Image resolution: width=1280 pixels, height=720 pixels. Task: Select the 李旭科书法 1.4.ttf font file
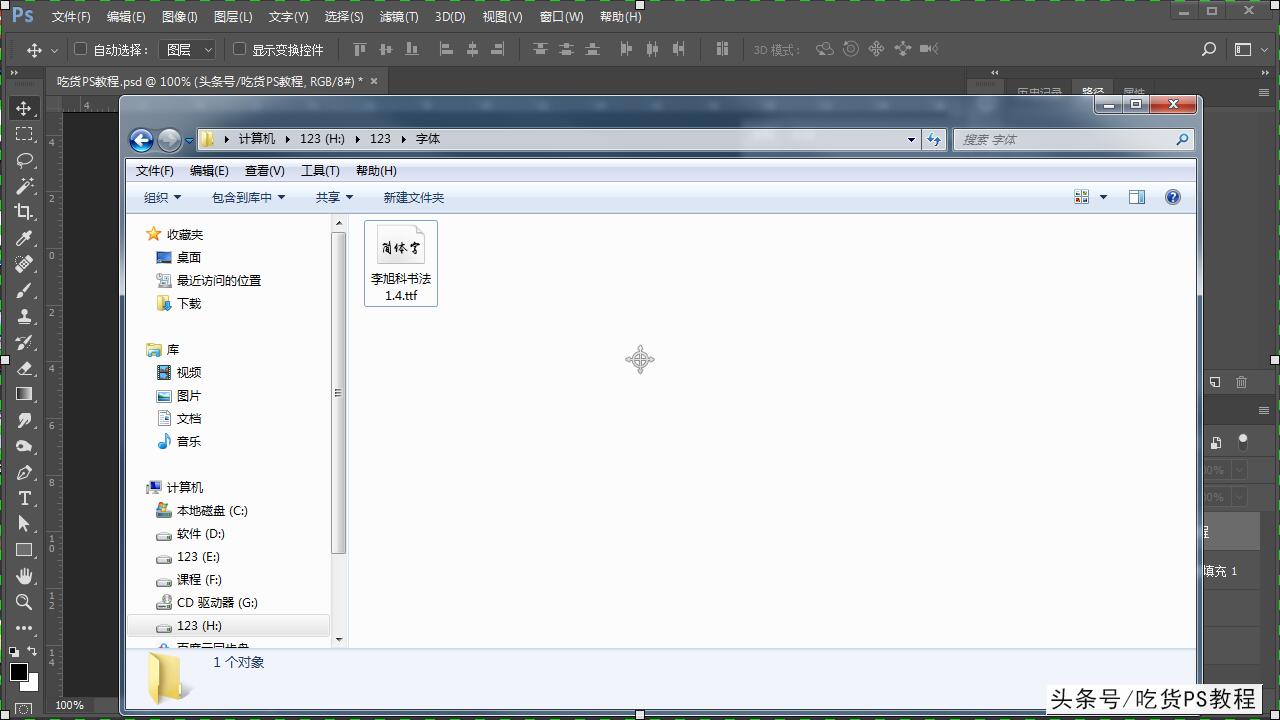click(401, 263)
